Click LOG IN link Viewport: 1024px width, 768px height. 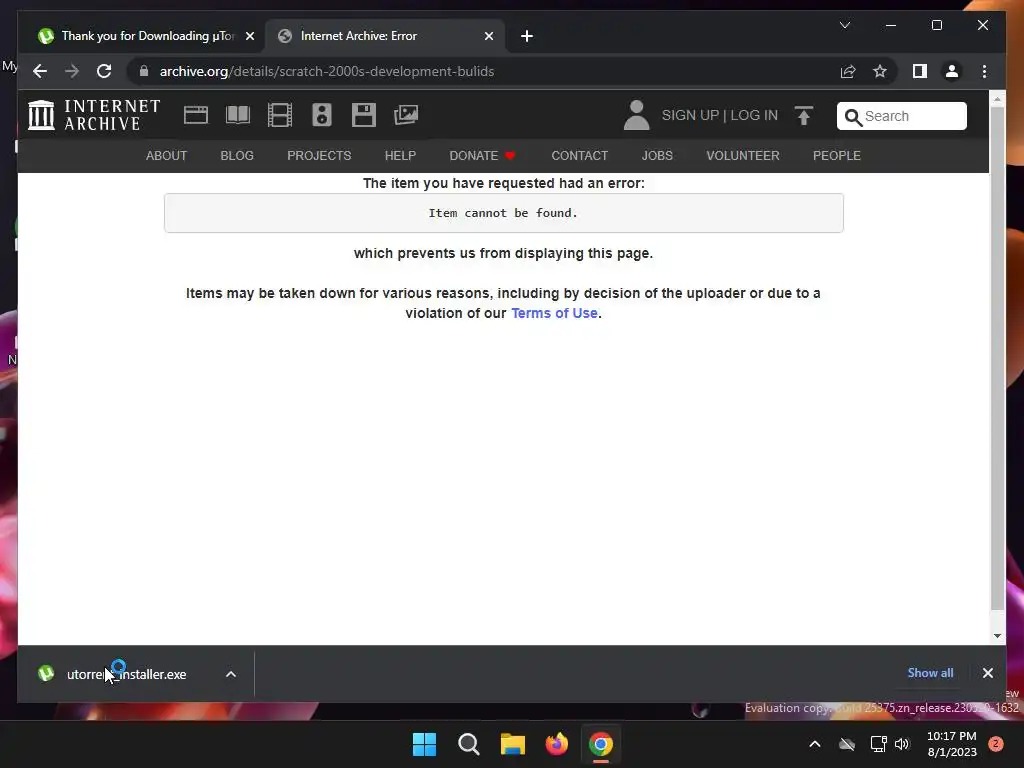(754, 116)
